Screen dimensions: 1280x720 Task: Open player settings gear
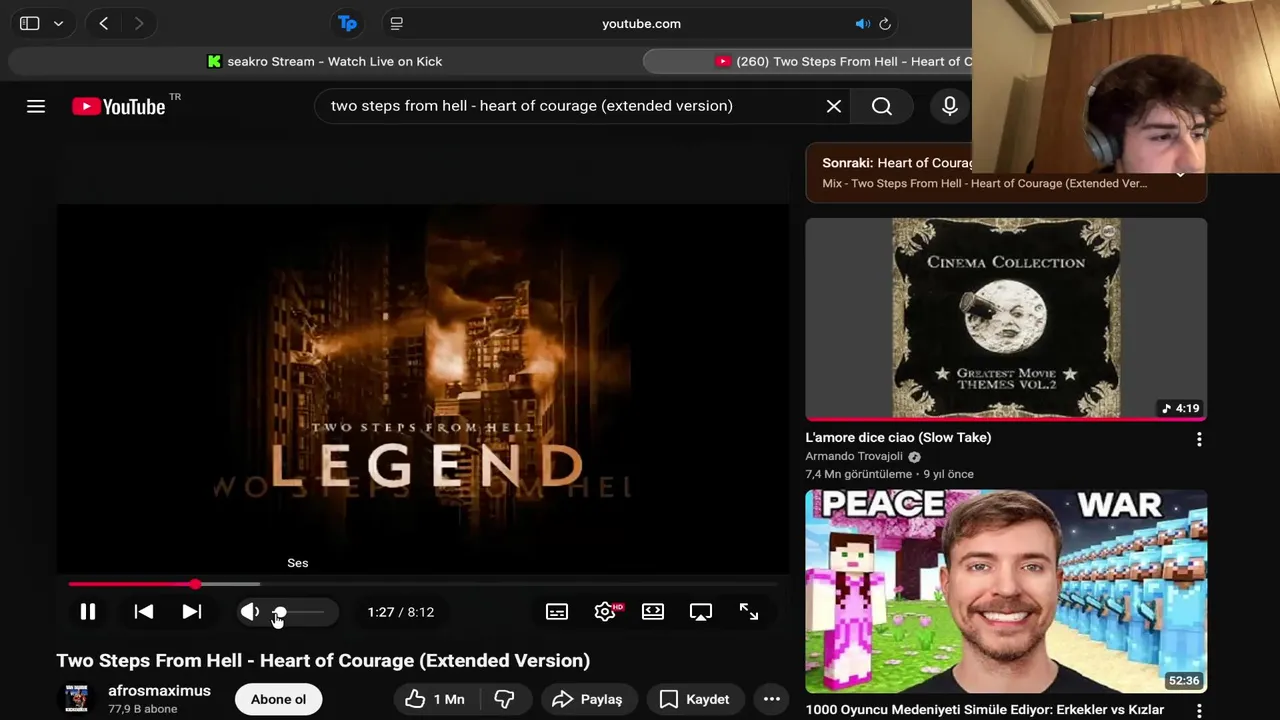[x=605, y=612]
